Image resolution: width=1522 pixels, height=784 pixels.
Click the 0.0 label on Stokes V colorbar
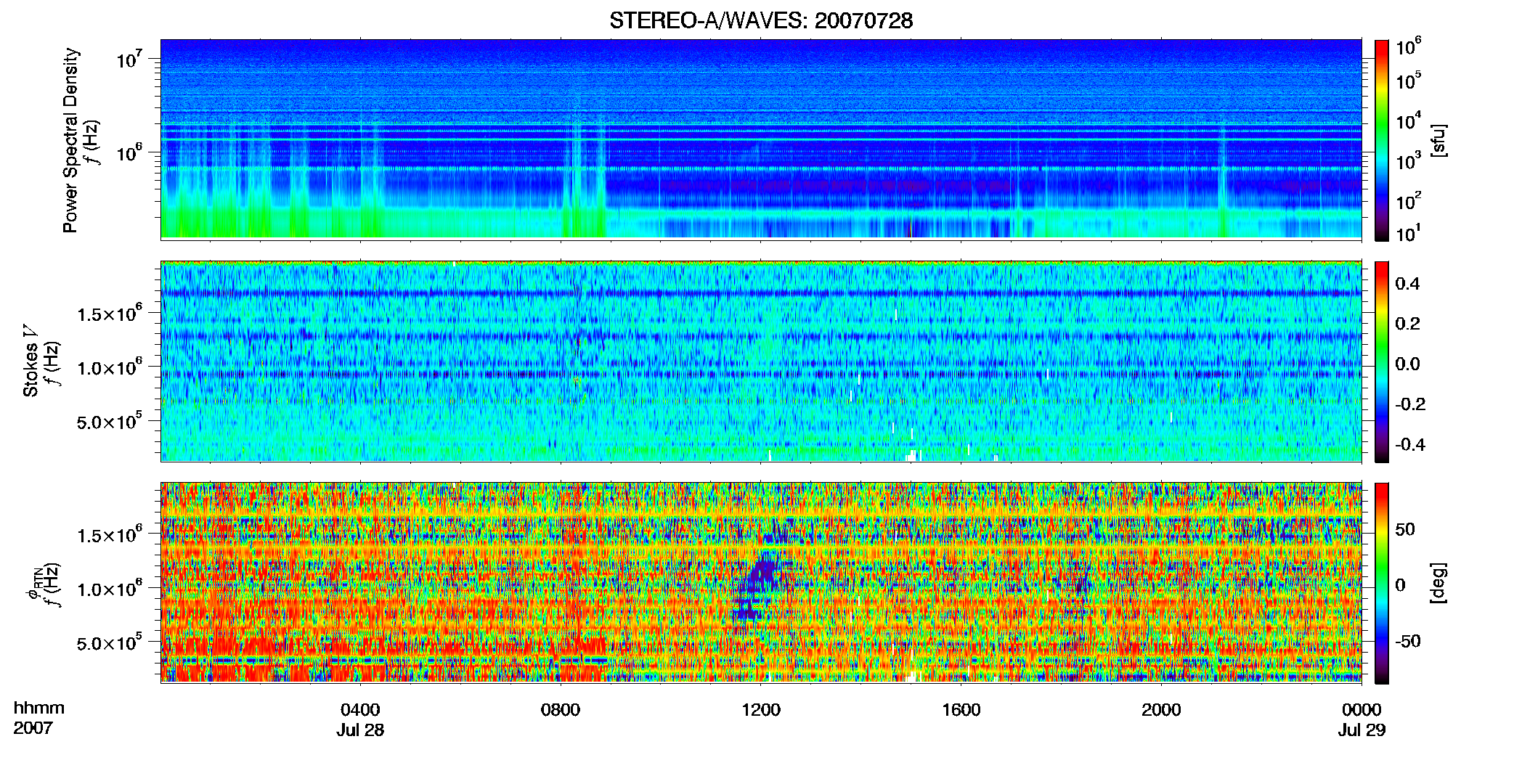(x=1407, y=364)
